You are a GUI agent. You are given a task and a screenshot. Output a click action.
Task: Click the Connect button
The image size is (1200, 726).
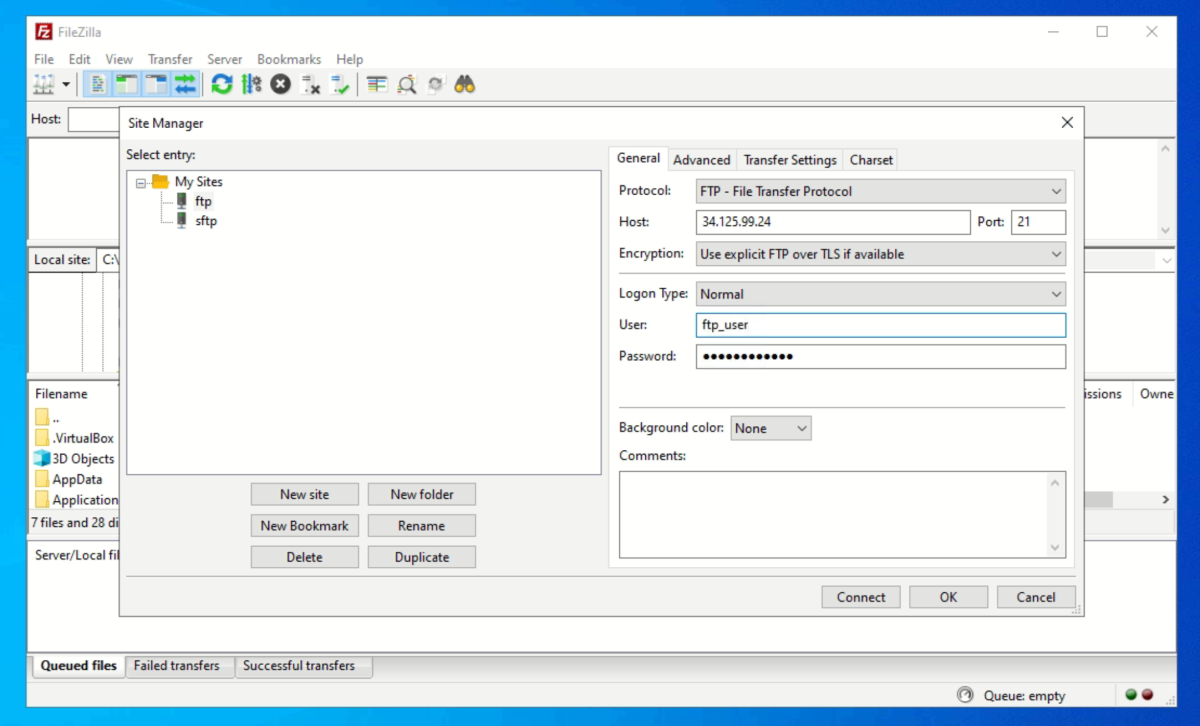[x=861, y=597]
